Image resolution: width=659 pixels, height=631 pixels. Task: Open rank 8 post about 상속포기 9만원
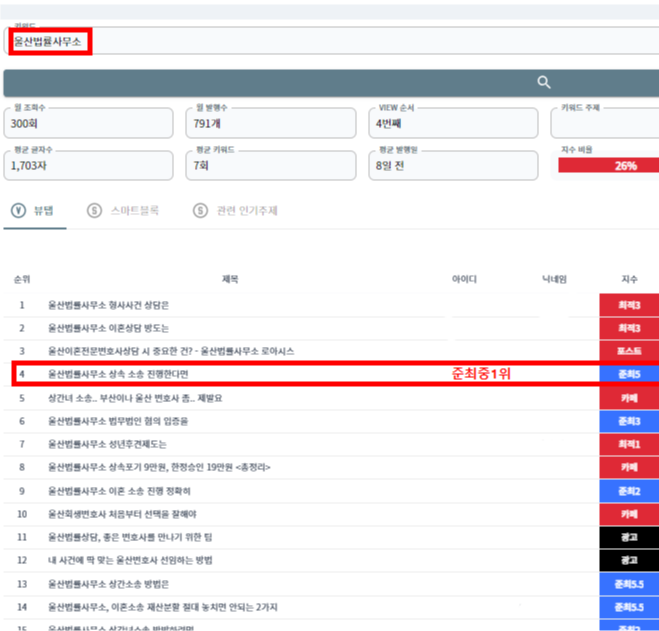click(x=159, y=467)
